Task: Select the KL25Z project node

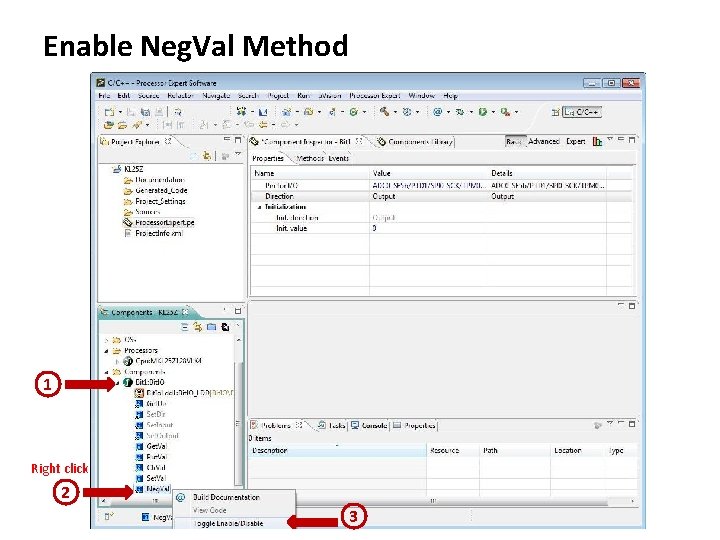Action: click(x=133, y=169)
